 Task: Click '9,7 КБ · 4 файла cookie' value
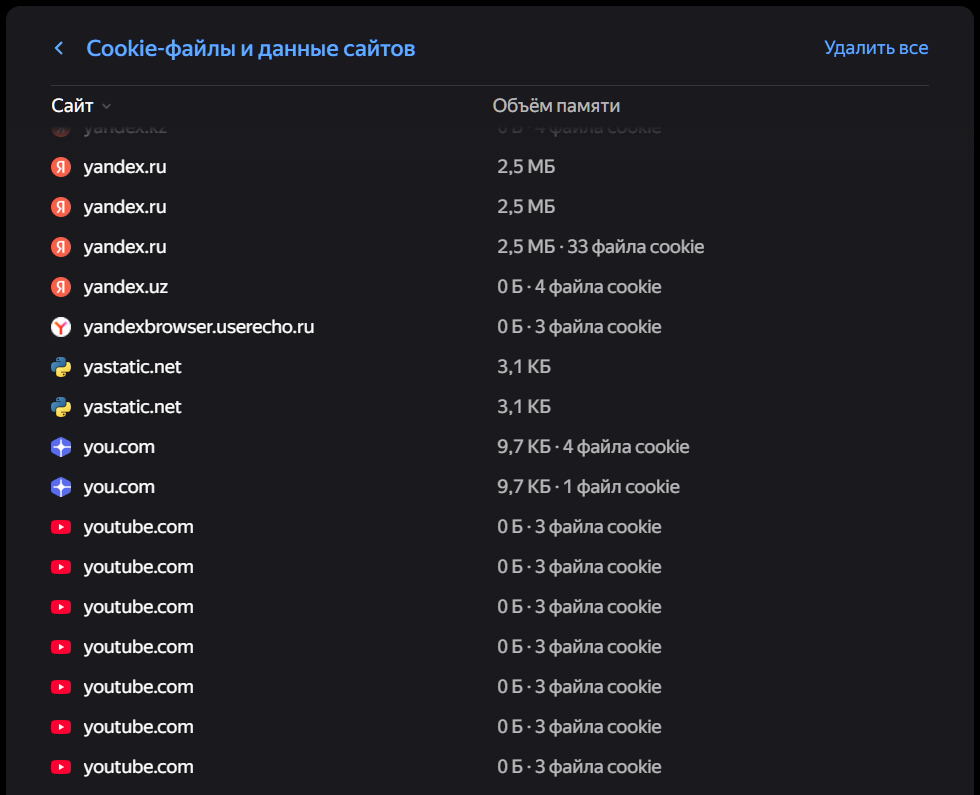point(593,447)
